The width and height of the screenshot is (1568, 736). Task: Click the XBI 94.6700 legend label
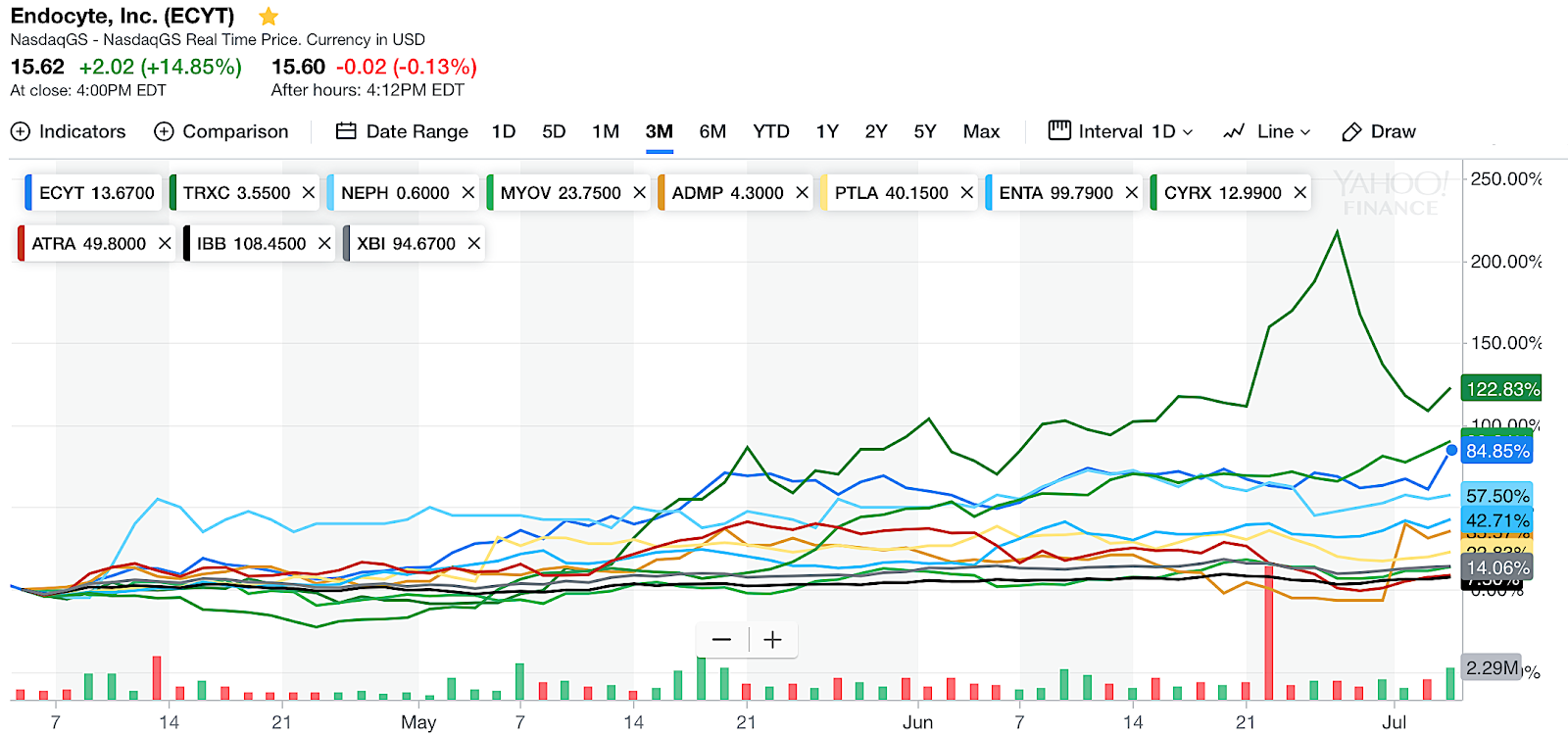point(407,243)
